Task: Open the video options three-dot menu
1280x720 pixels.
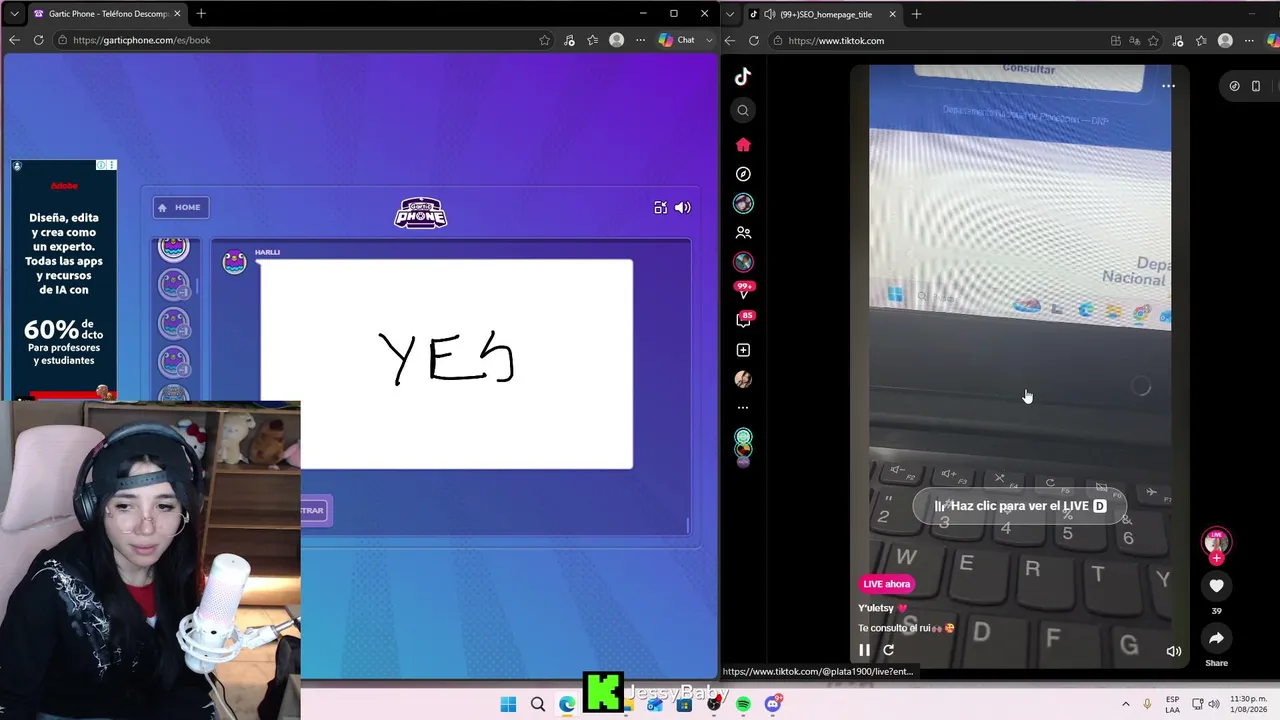Action: tap(1168, 86)
